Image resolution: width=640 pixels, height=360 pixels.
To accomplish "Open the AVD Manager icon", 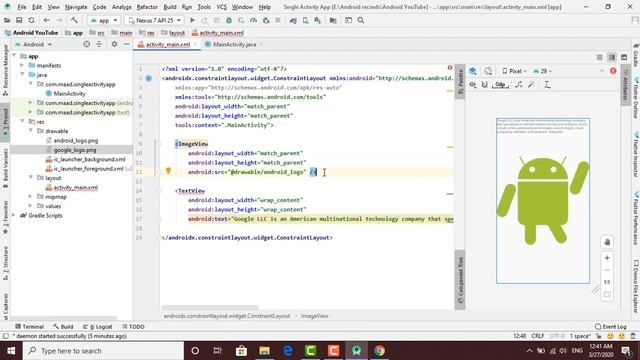I will click(305, 20).
